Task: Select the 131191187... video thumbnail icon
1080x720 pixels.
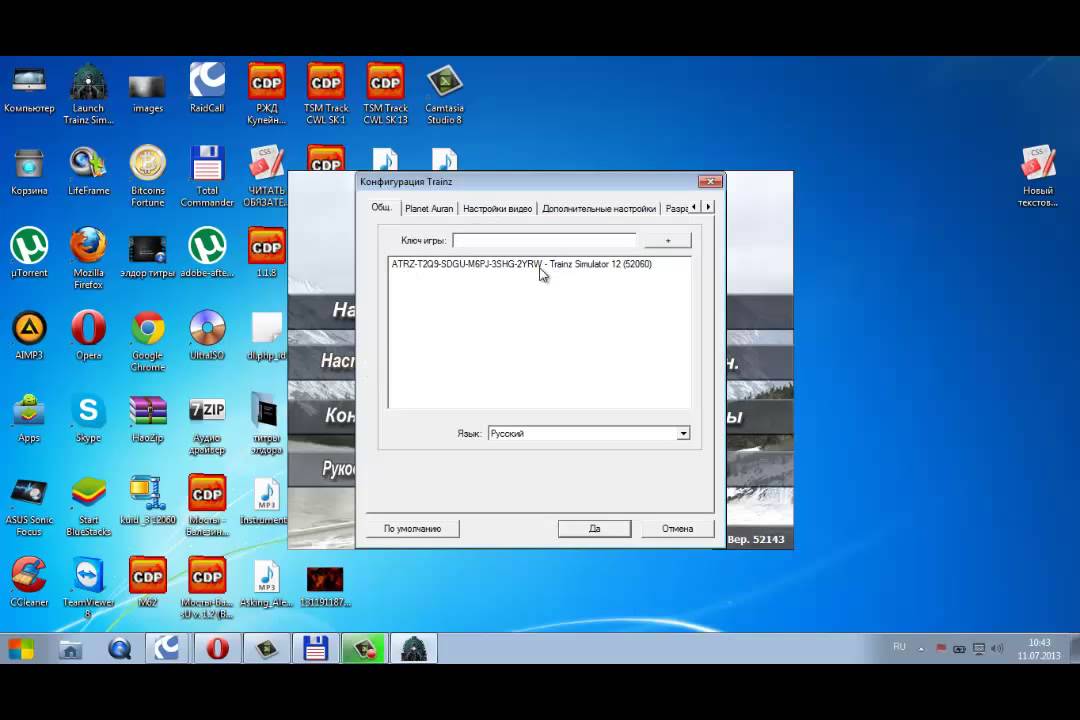Action: (x=324, y=586)
